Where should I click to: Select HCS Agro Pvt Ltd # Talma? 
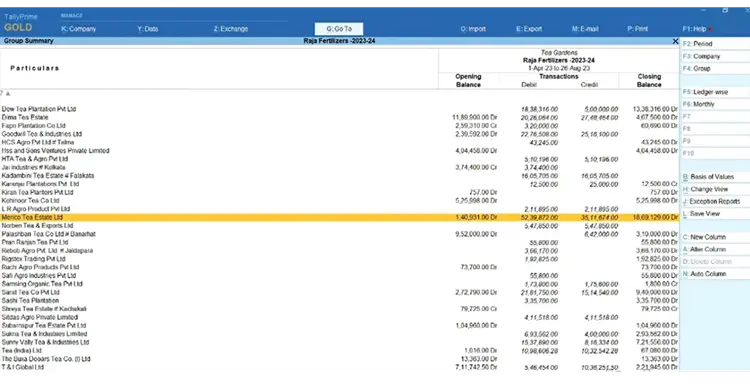click(x=38, y=142)
